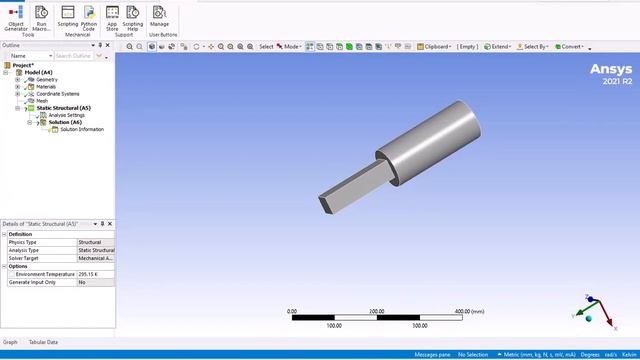
Task: Toggle the Element selection filter
Action: 378,47
